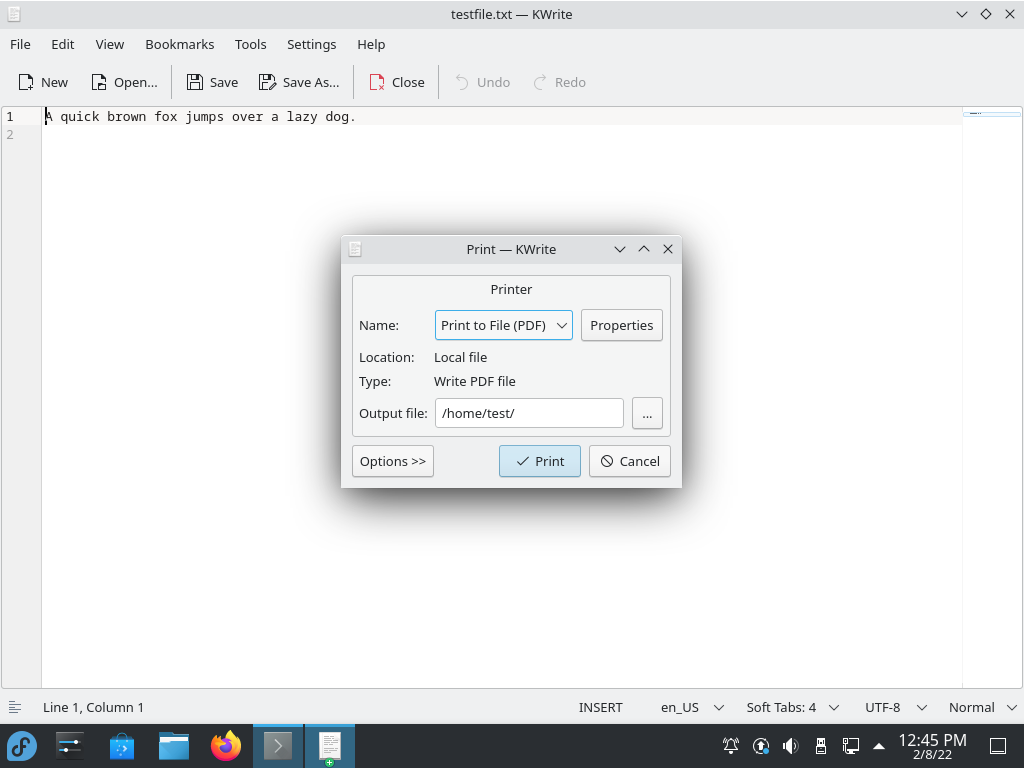Open the Edit menu
Viewport: 1024px width, 768px height.
(x=63, y=44)
